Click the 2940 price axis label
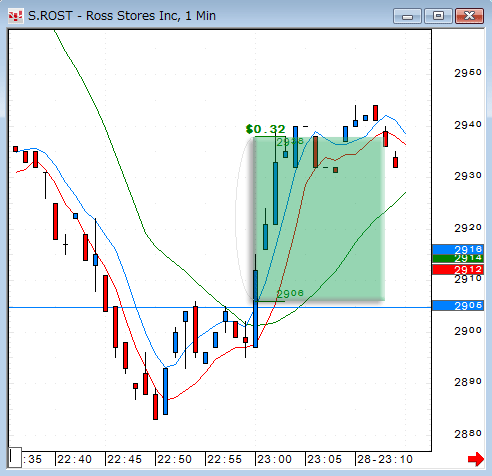Screen dimensions: 492x476 (468, 125)
